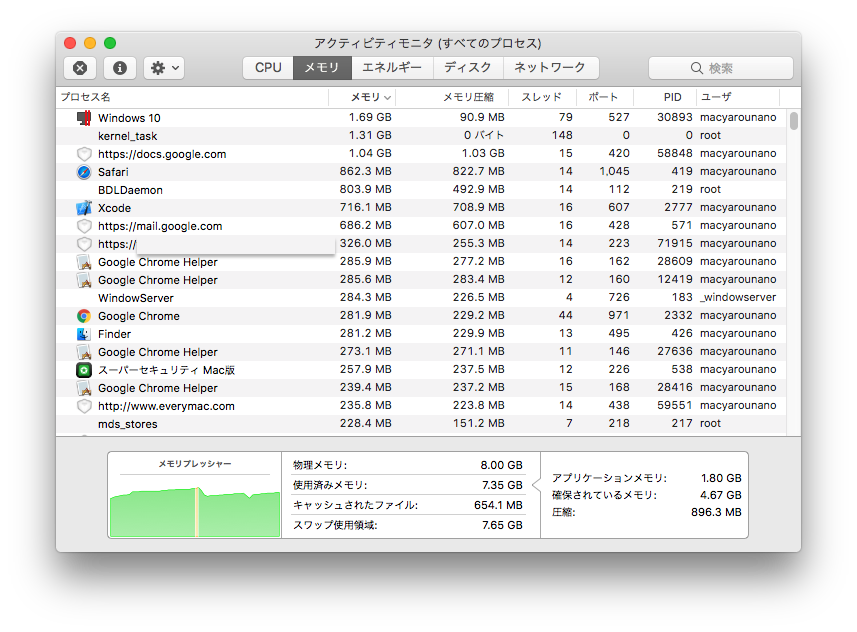Image resolution: width=857 pixels, height=632 pixels.
Task: Click shield icon for docs.google.com row
Action: (x=84, y=154)
